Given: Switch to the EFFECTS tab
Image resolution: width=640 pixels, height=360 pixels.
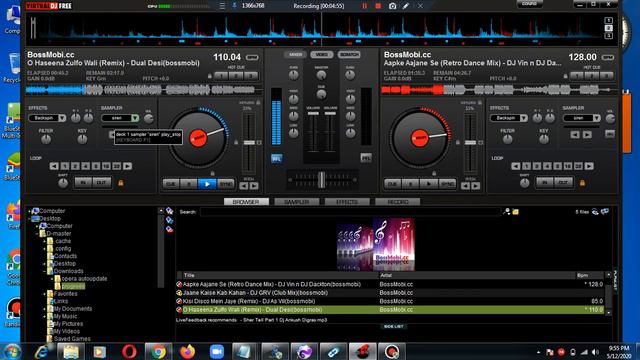Looking at the screenshot, I should click(347, 202).
